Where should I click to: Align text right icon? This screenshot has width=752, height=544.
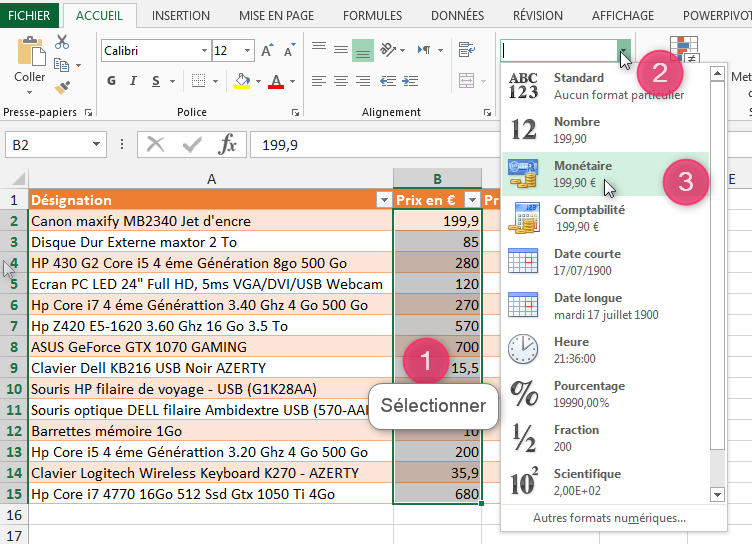363,81
